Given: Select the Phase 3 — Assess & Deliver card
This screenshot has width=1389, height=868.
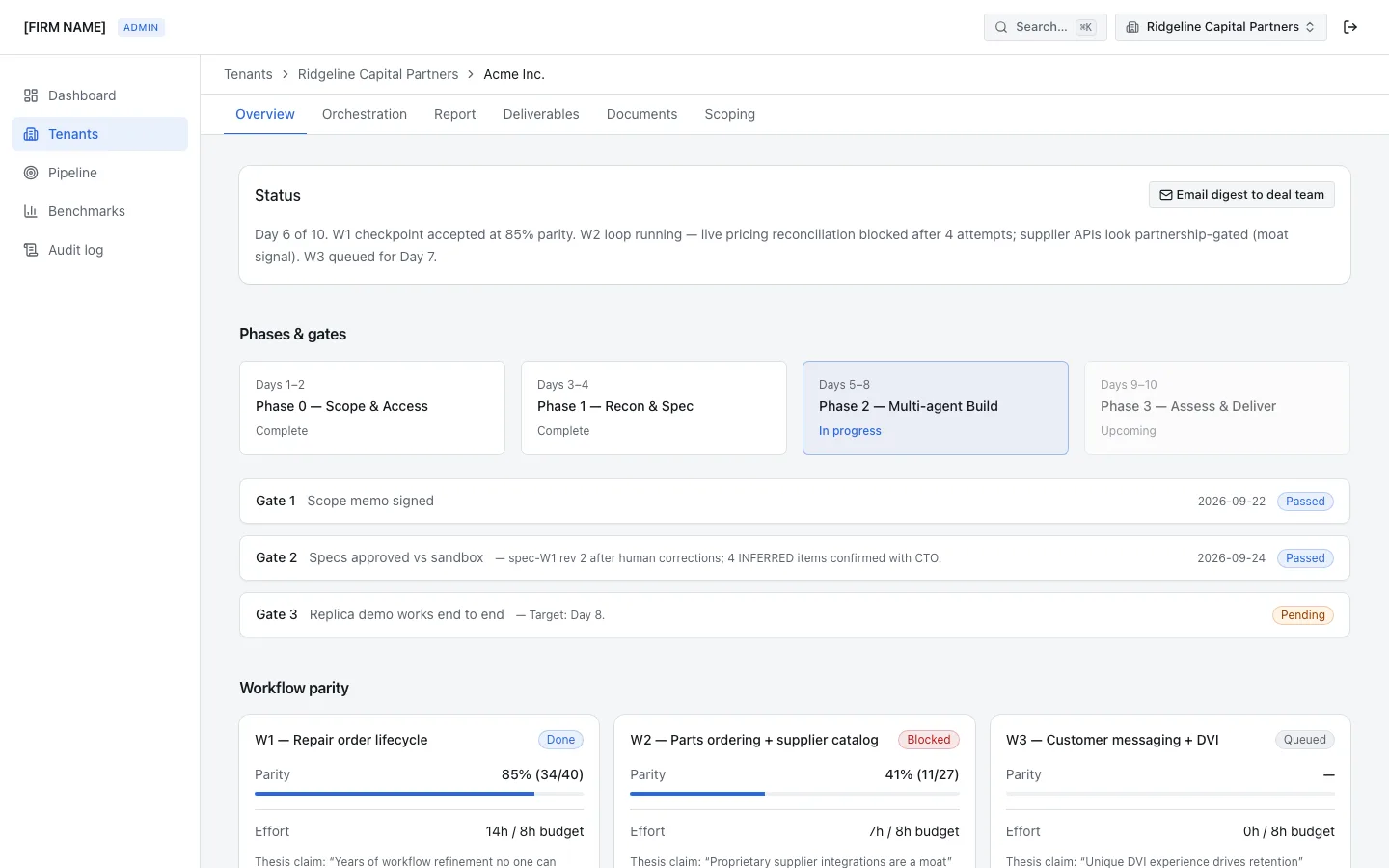Looking at the screenshot, I should [1217, 408].
